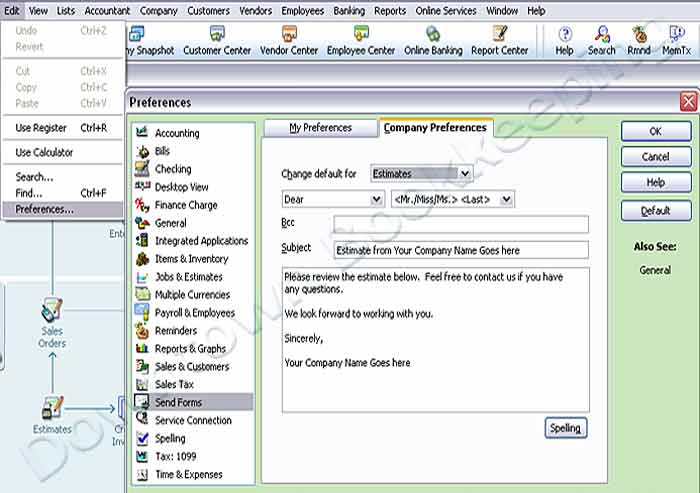Choose Preferences... in the Edit menu

click(x=62, y=209)
